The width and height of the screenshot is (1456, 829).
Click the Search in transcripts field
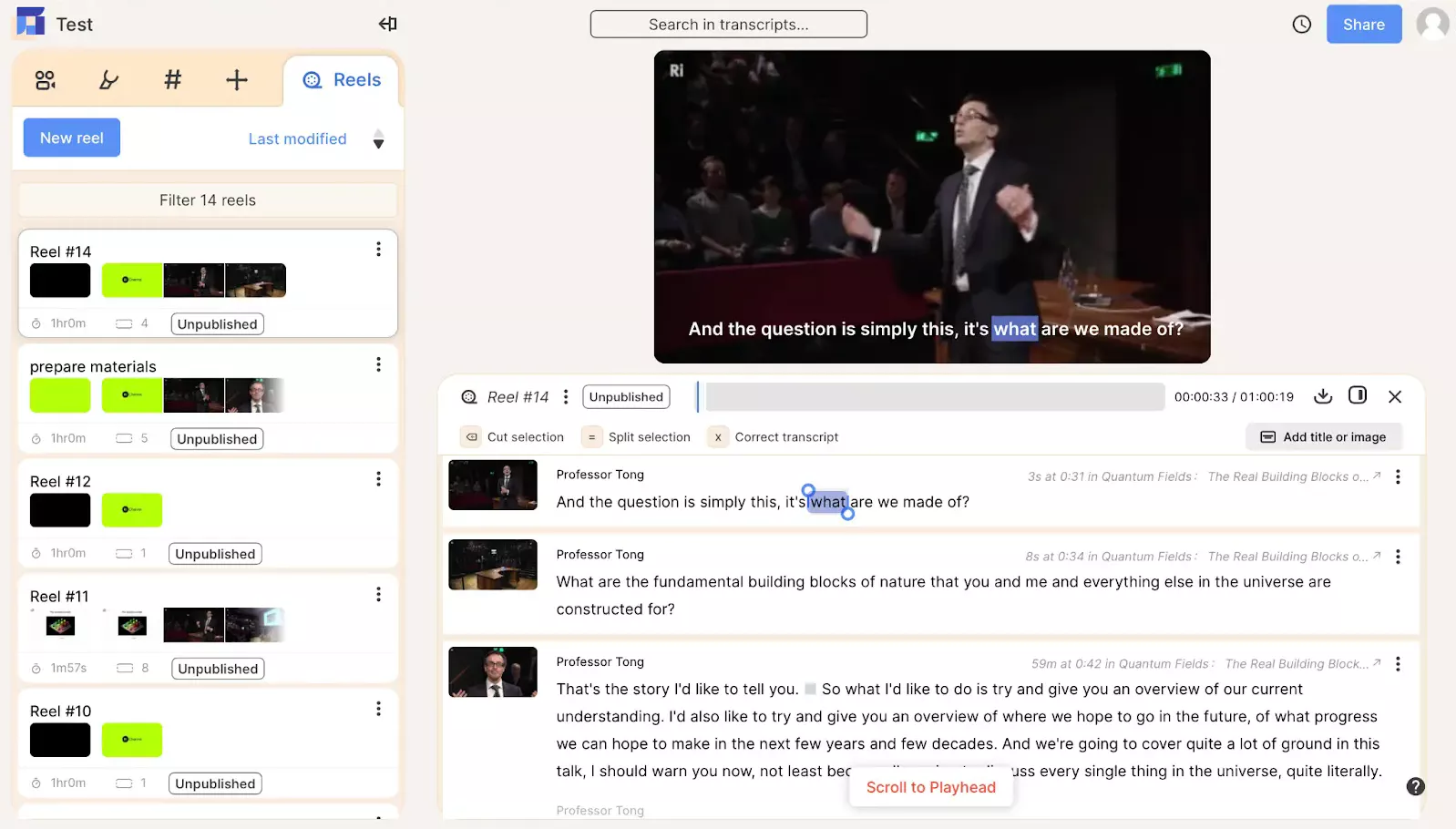click(x=728, y=25)
